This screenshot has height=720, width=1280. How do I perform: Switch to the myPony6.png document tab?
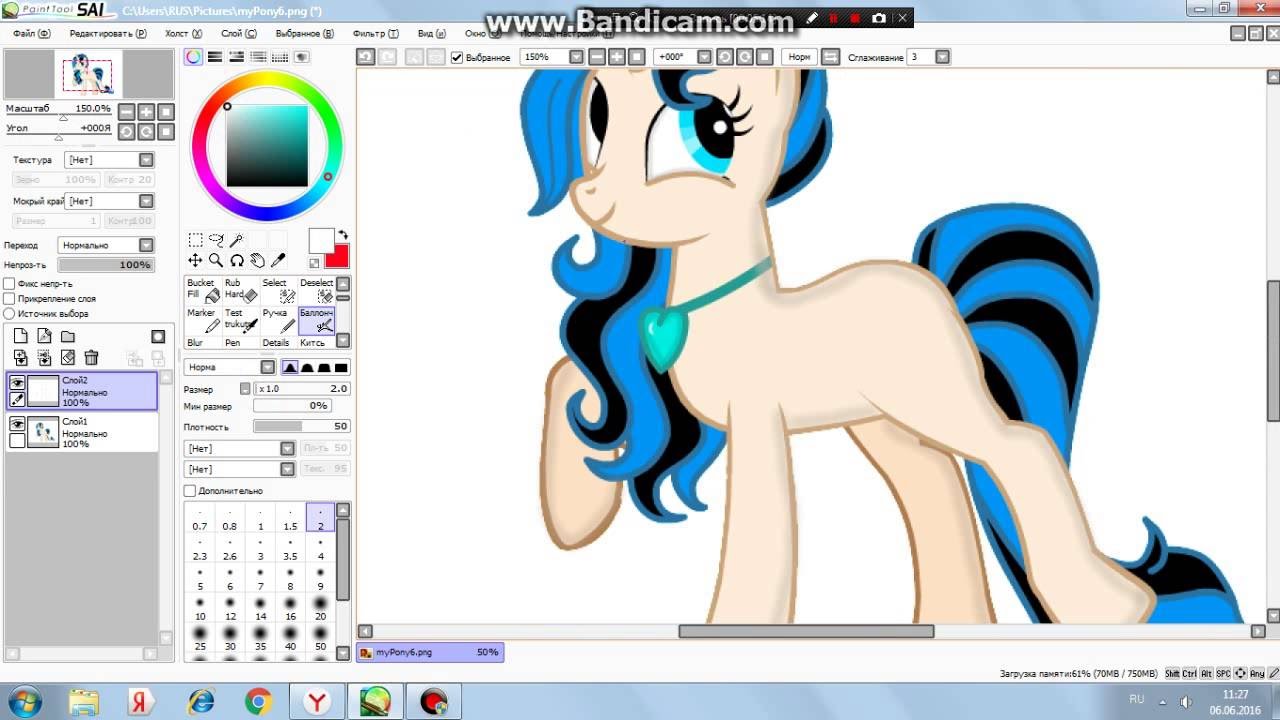pos(430,652)
